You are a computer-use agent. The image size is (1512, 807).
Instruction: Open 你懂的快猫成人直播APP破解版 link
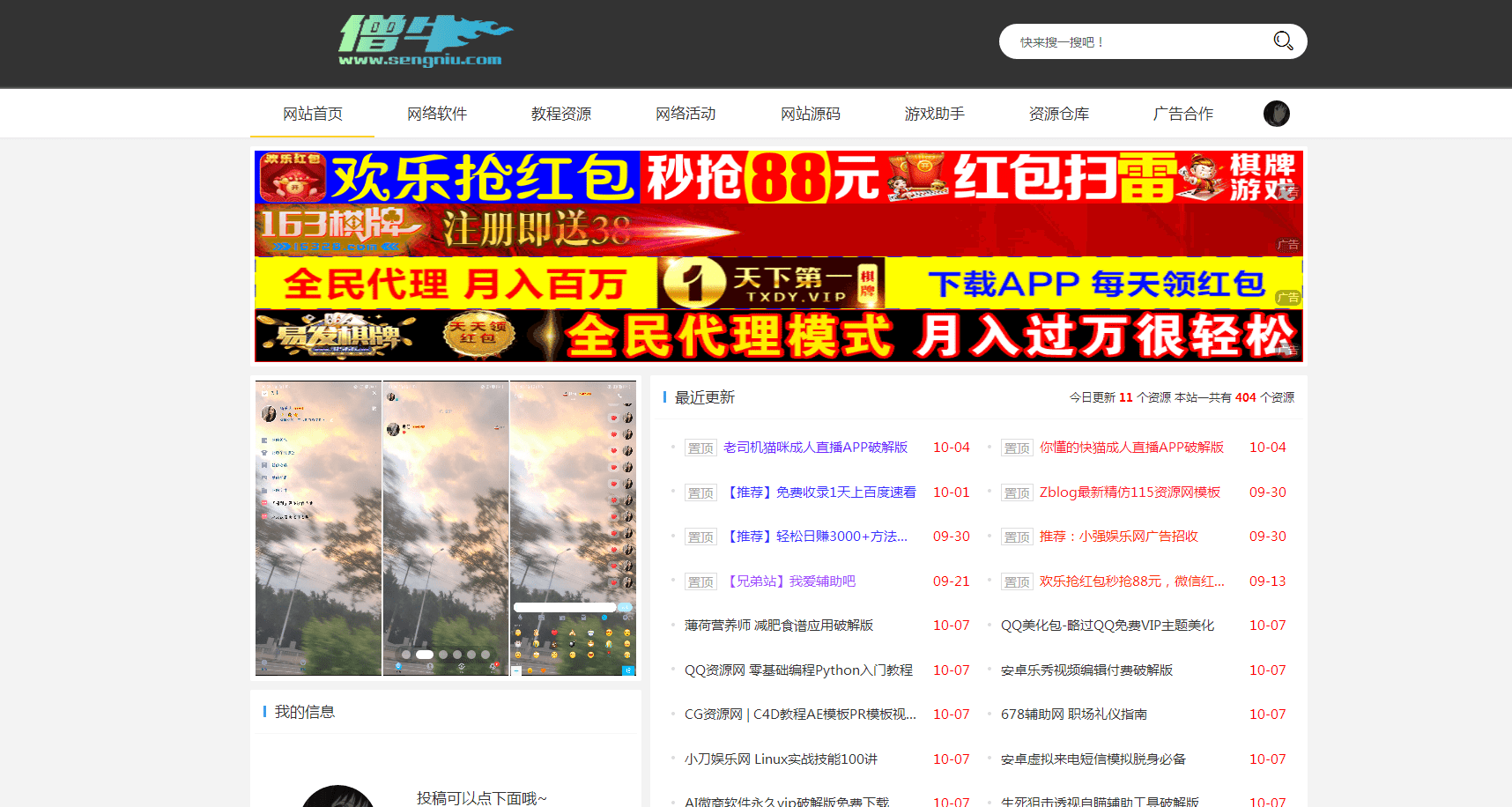coord(1131,448)
